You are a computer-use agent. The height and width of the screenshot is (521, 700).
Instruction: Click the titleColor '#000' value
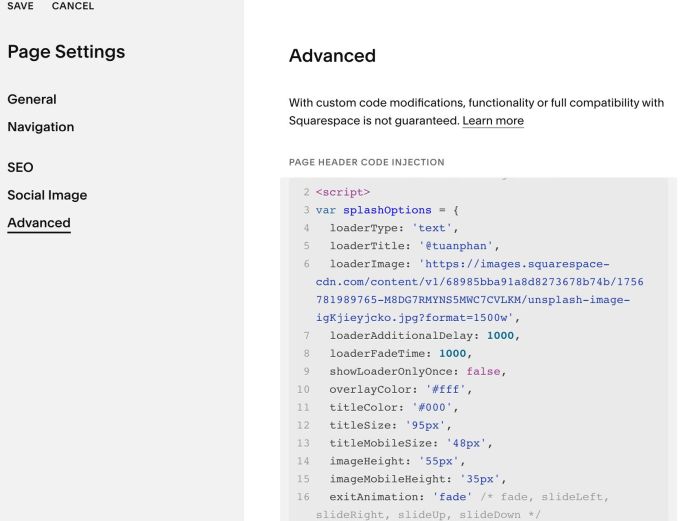pos(431,407)
